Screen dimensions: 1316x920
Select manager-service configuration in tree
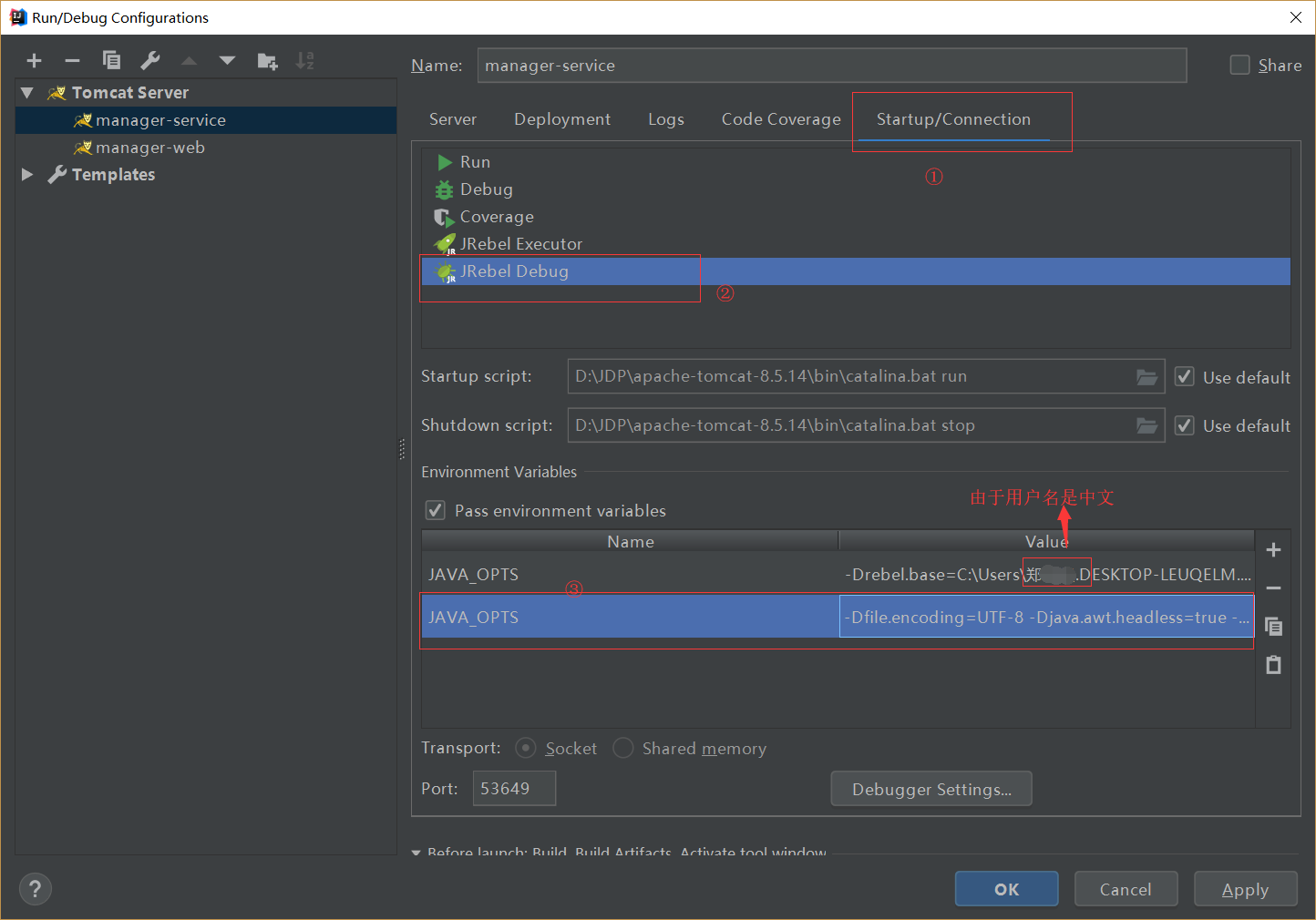point(206,120)
